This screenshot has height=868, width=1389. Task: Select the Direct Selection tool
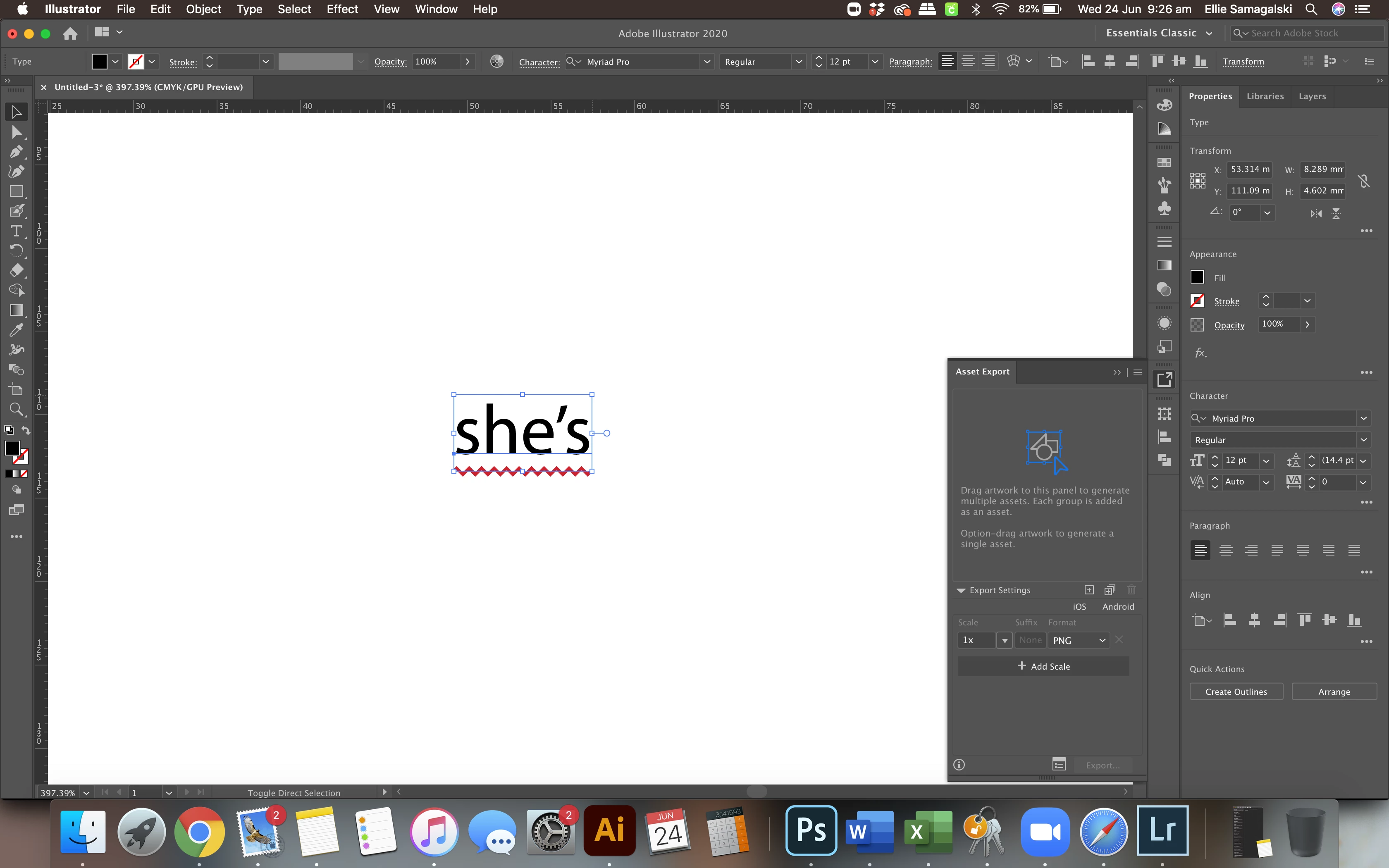tap(16, 133)
